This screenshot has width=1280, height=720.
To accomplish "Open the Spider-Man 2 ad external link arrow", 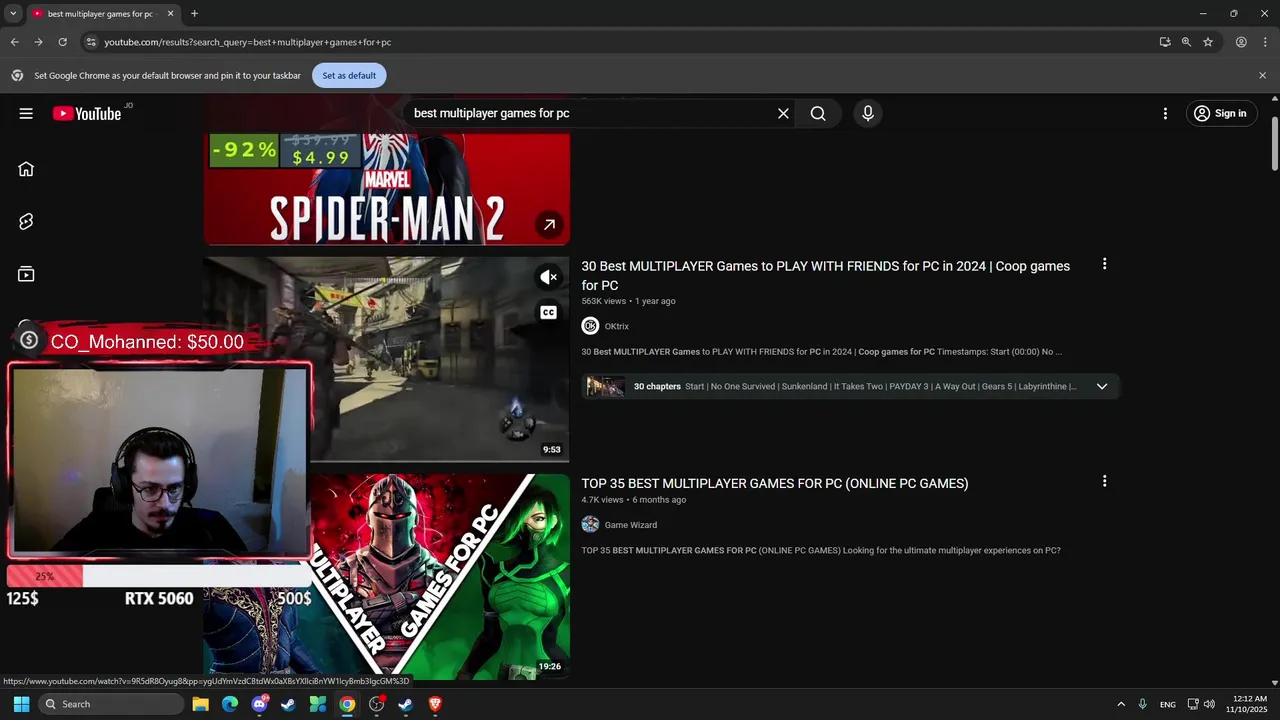I will 549,225.
